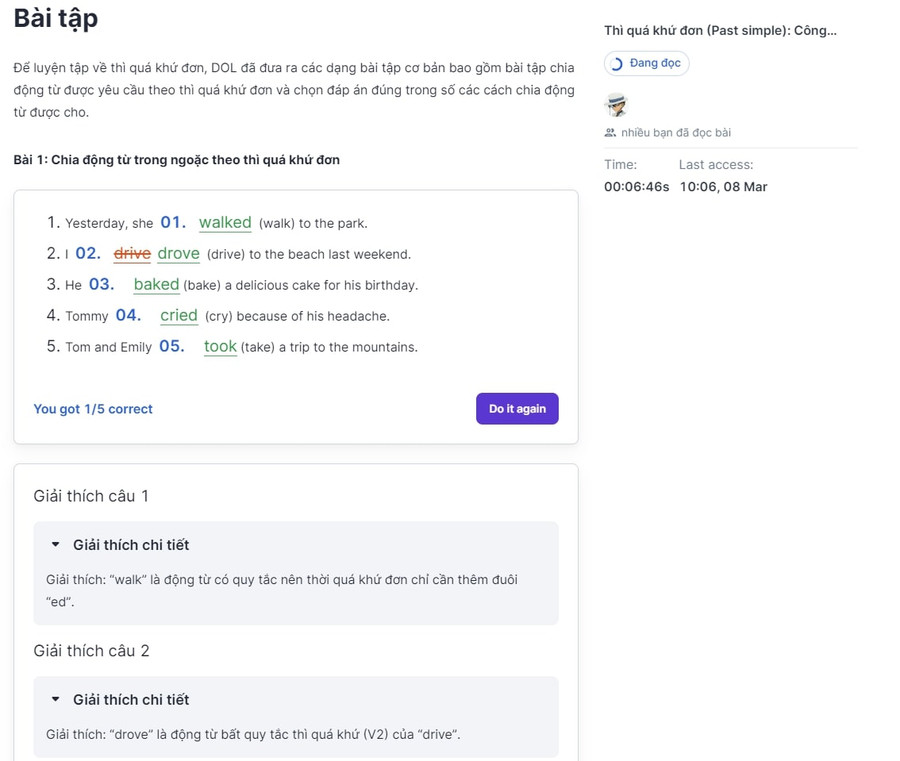
Task: Collapse the detailed explanation for question 1
Action: pos(56,545)
